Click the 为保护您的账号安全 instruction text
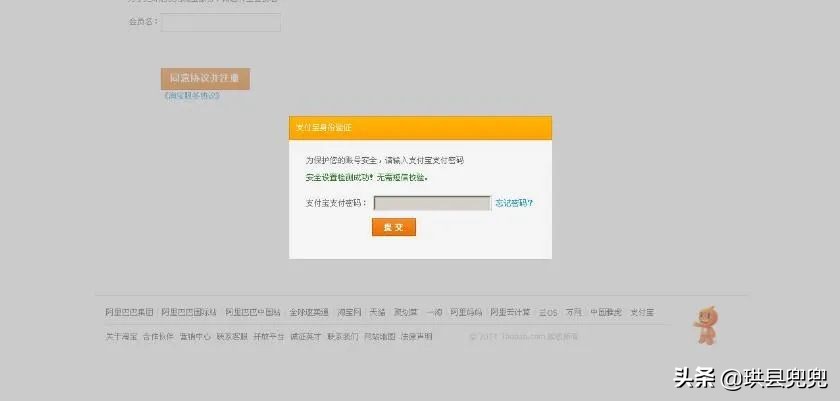 coord(385,160)
